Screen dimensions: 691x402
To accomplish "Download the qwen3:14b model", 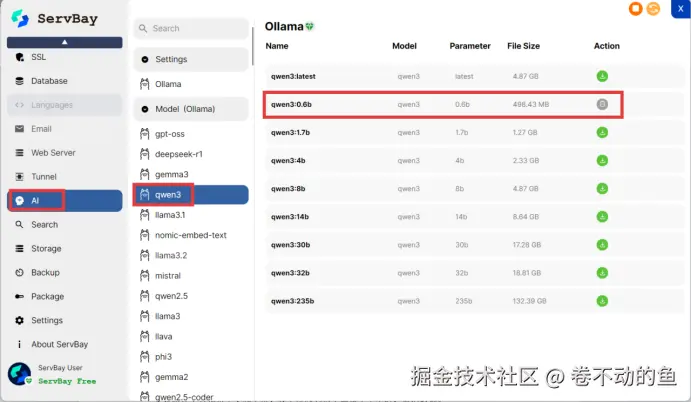I will (x=602, y=217).
